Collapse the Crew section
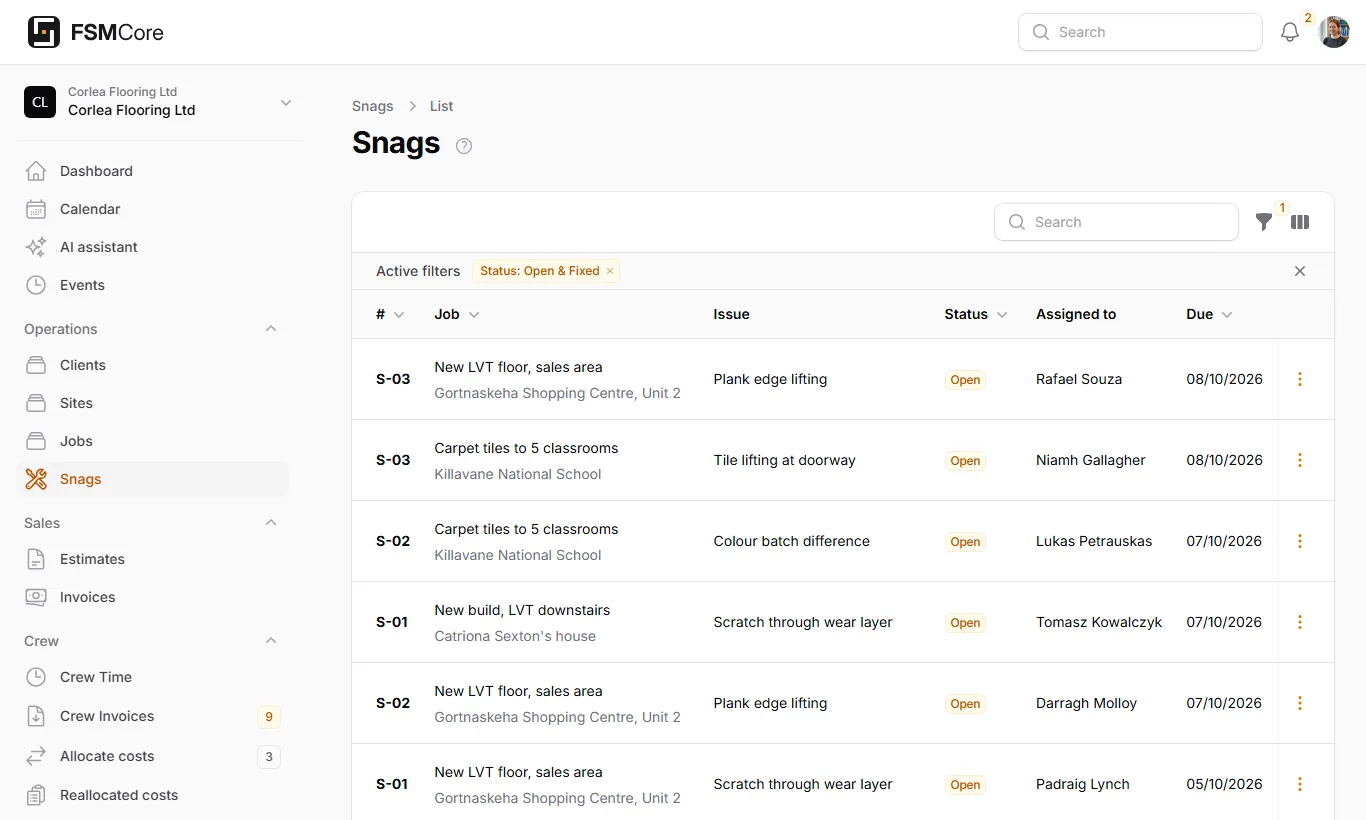The height and width of the screenshot is (820, 1366). point(271,641)
